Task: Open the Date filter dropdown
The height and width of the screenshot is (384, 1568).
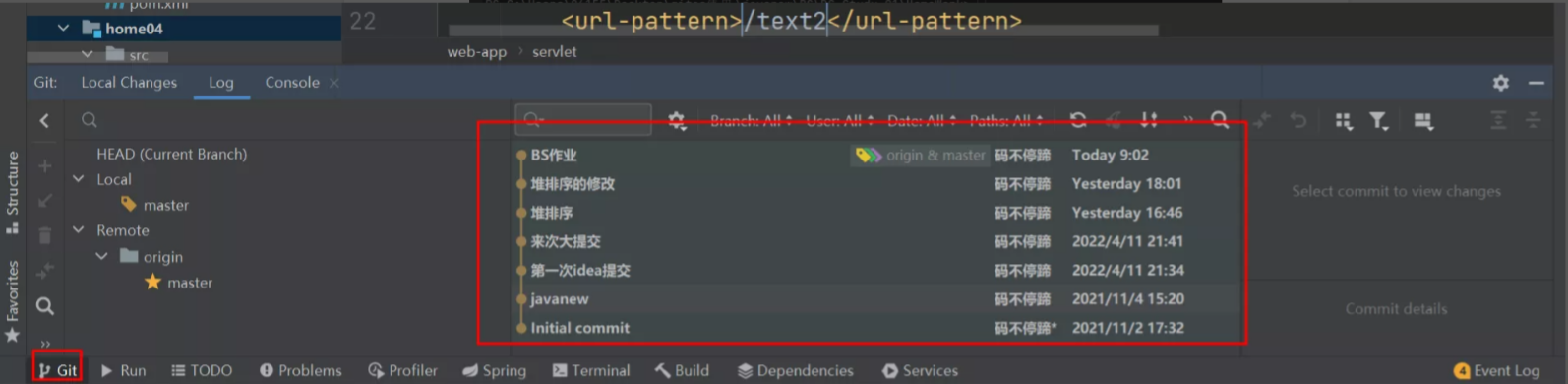Action: (x=923, y=121)
